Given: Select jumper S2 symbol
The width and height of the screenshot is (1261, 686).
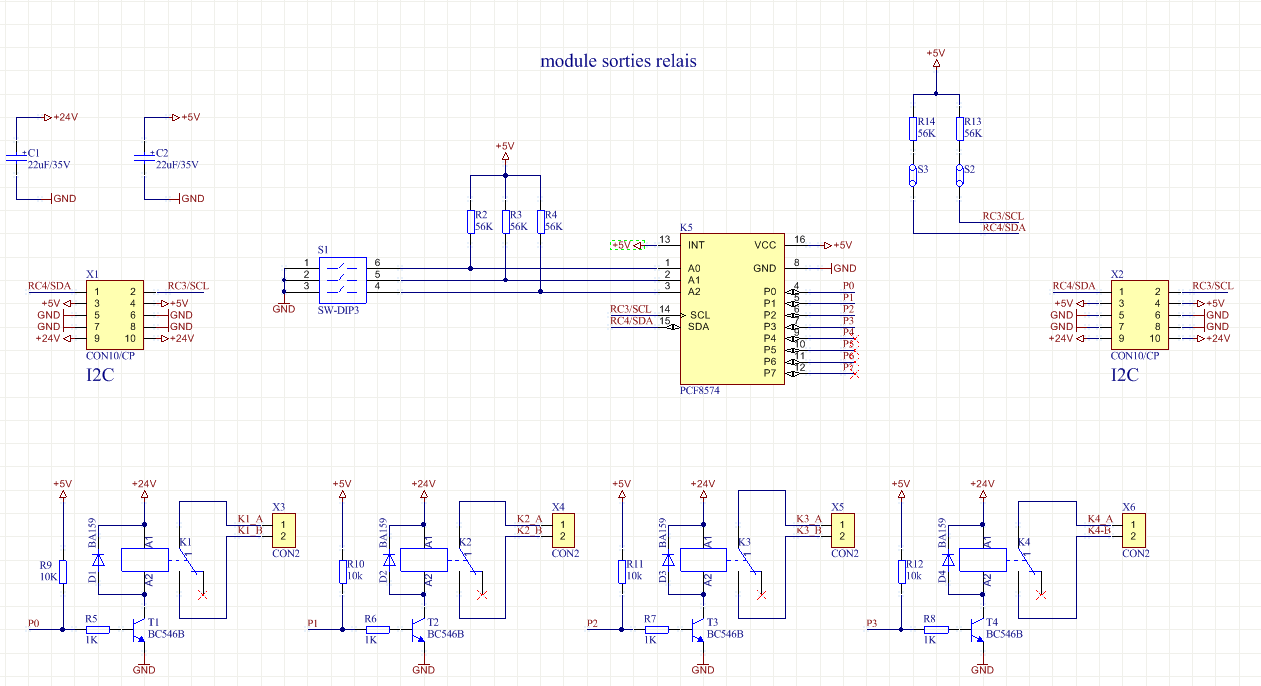Looking at the screenshot, I should [x=960, y=175].
